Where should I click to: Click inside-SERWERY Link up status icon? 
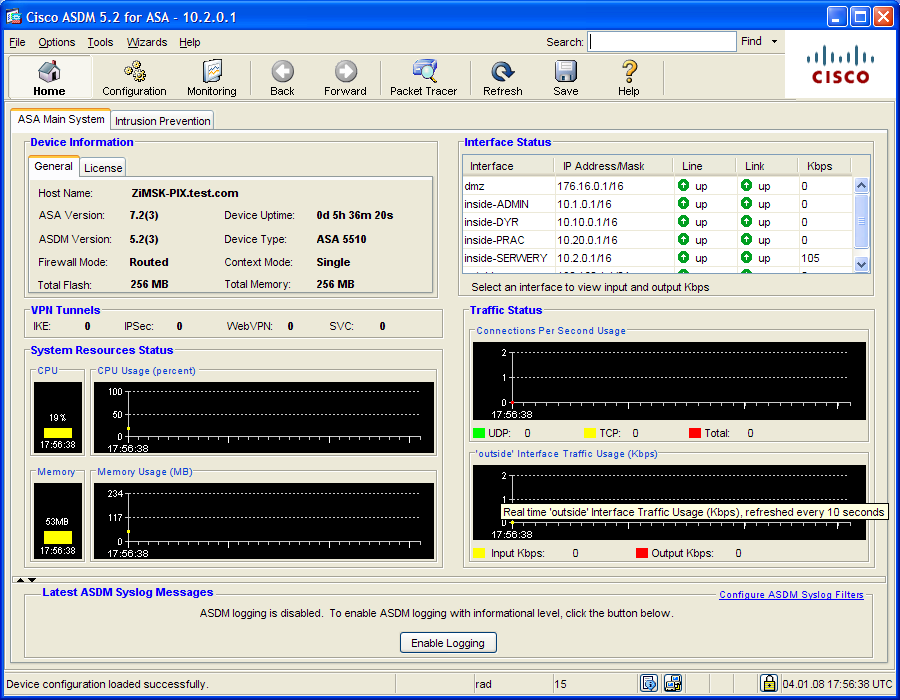746,257
